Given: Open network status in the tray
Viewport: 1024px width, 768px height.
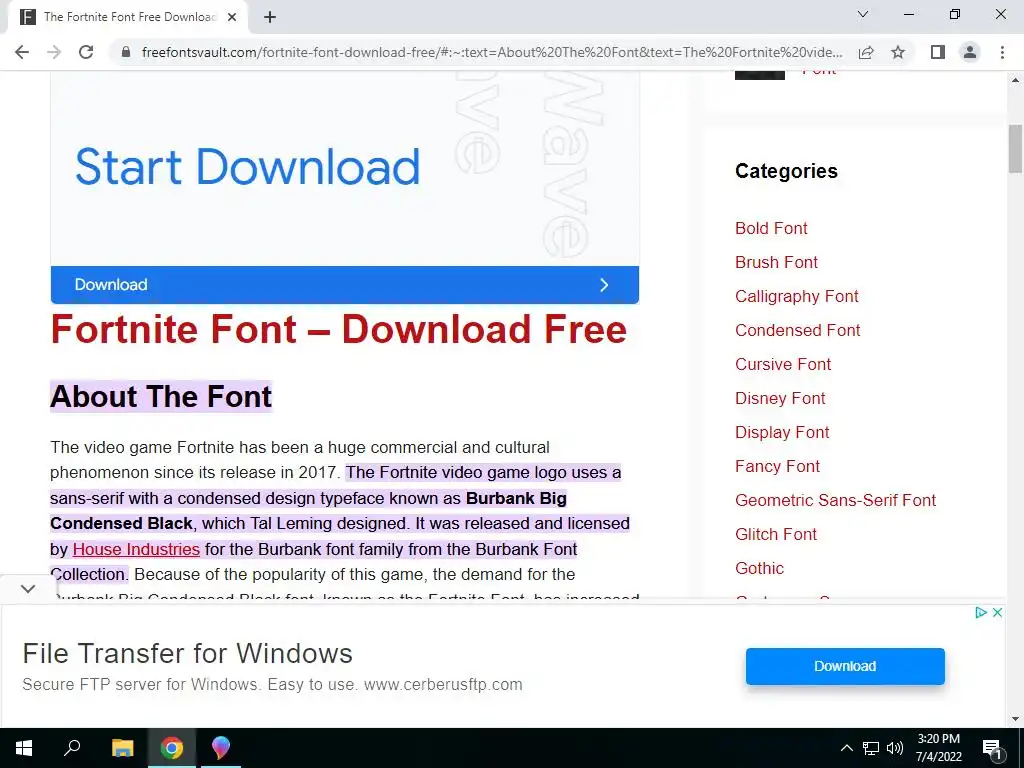Looking at the screenshot, I should pyautogui.click(x=871, y=748).
